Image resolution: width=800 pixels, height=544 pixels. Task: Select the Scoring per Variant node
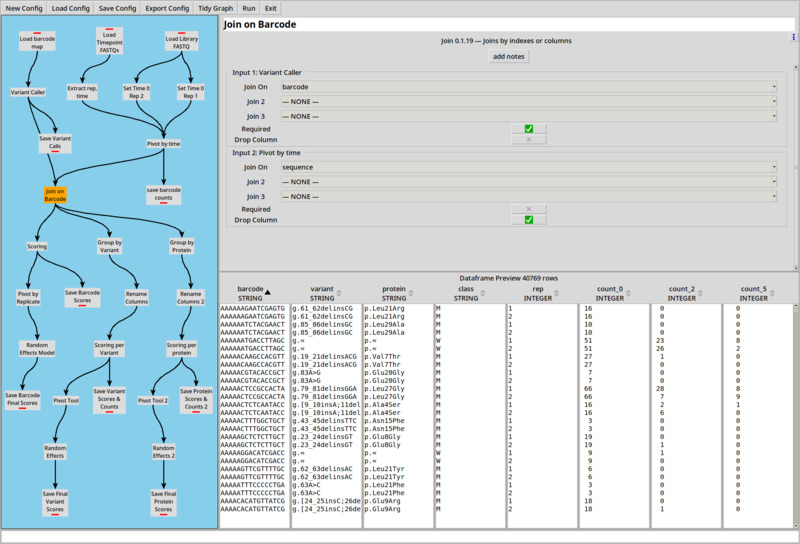(109, 349)
